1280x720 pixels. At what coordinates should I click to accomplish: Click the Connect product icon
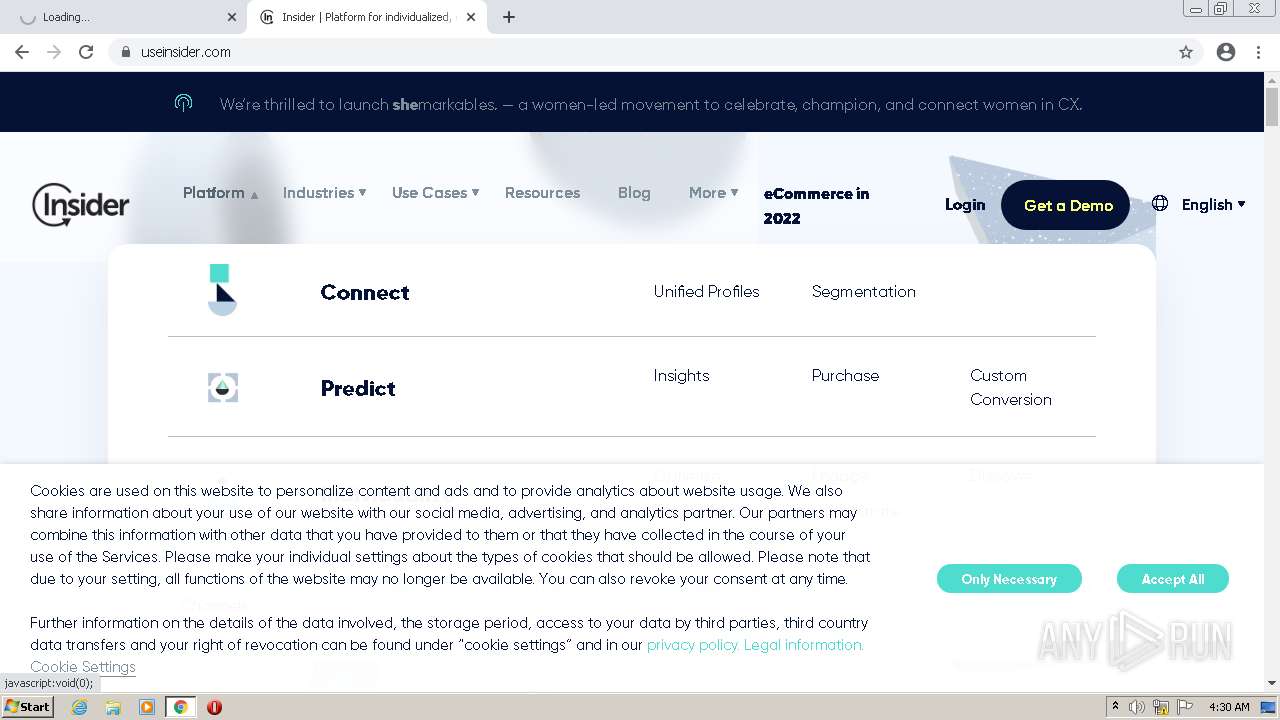pos(222,290)
